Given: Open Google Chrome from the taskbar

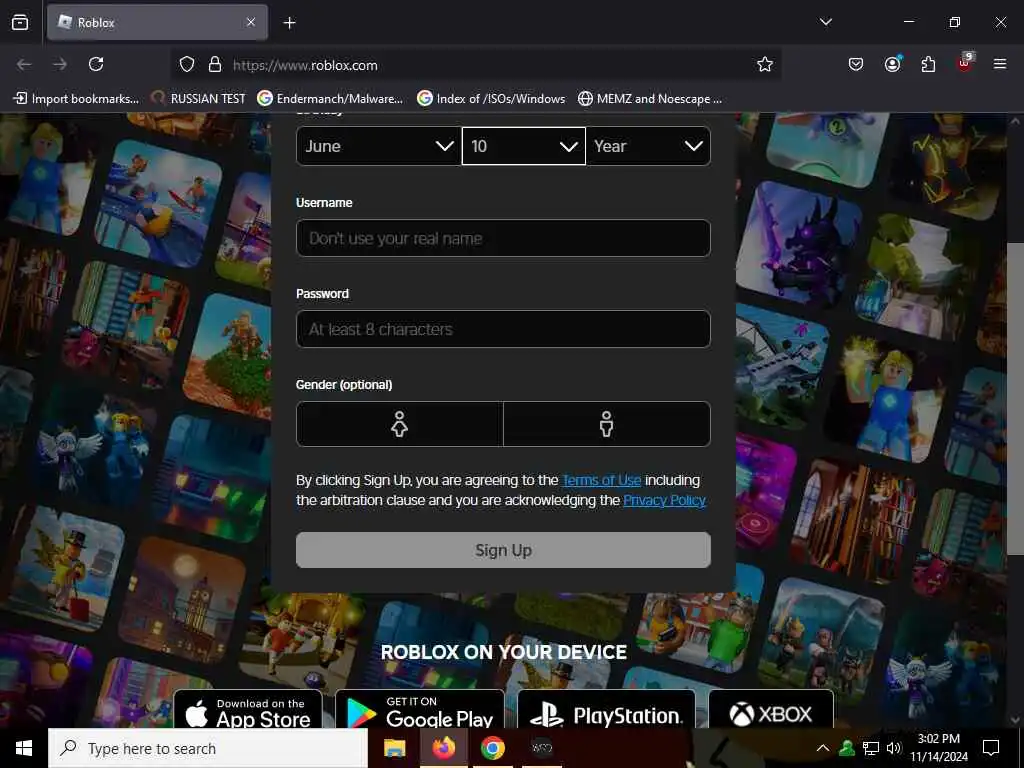Looking at the screenshot, I should (492, 748).
